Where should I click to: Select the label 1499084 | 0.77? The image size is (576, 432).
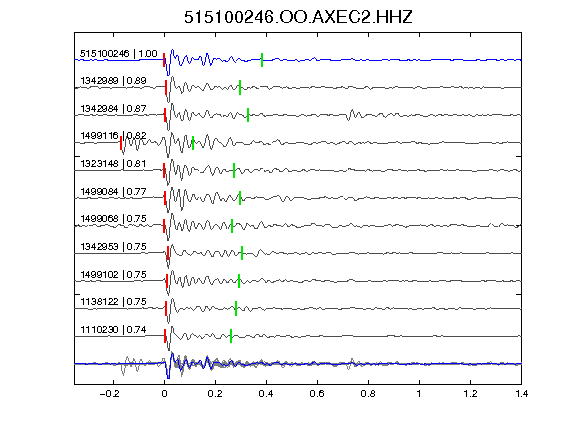113,191
